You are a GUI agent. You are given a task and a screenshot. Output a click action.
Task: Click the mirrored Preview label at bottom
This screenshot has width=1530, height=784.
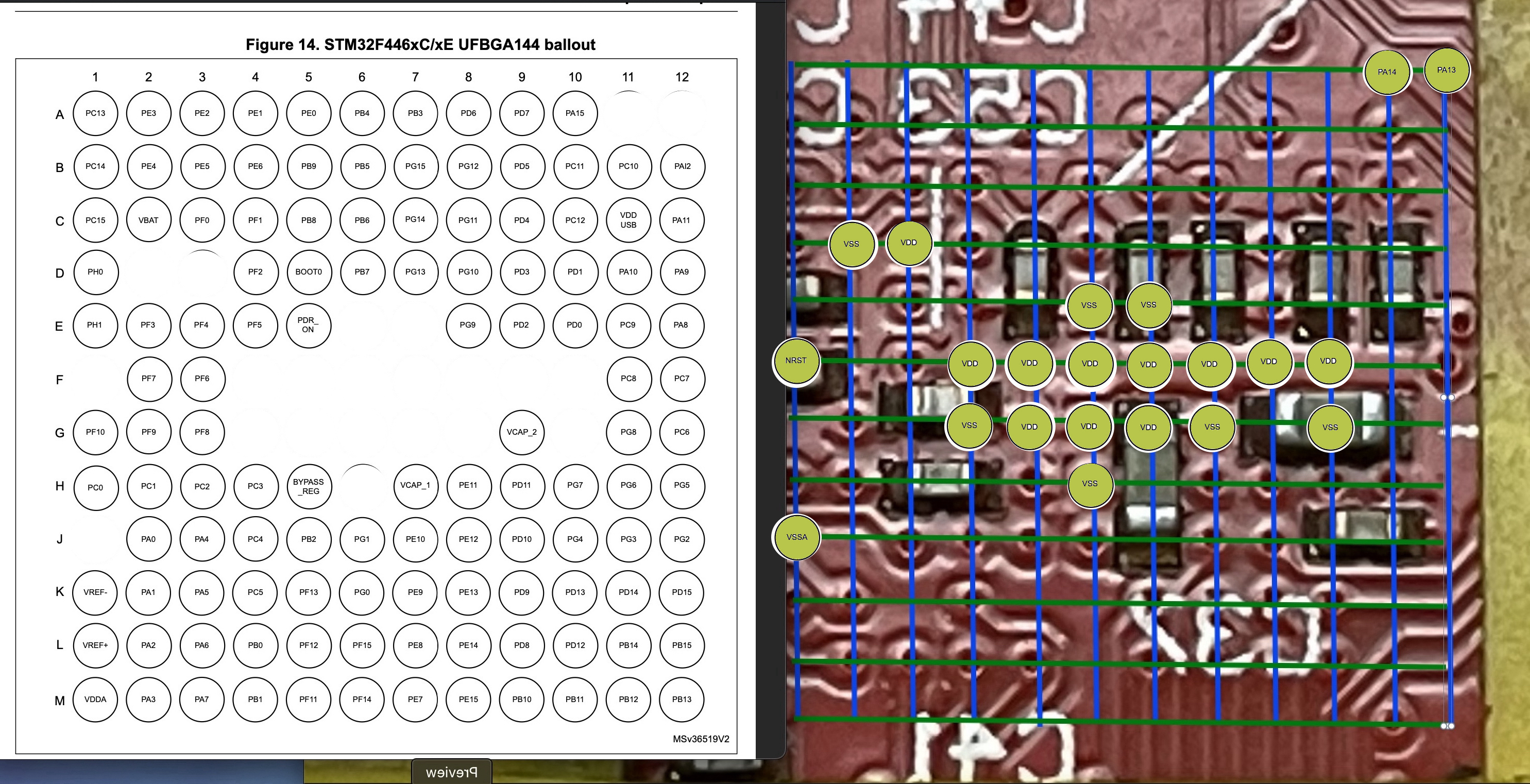pyautogui.click(x=451, y=772)
